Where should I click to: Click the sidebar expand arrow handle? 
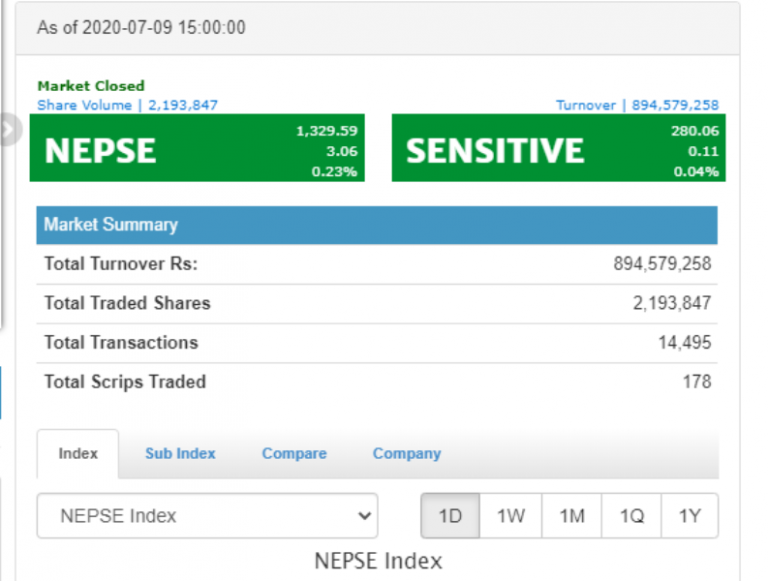pos(10,129)
